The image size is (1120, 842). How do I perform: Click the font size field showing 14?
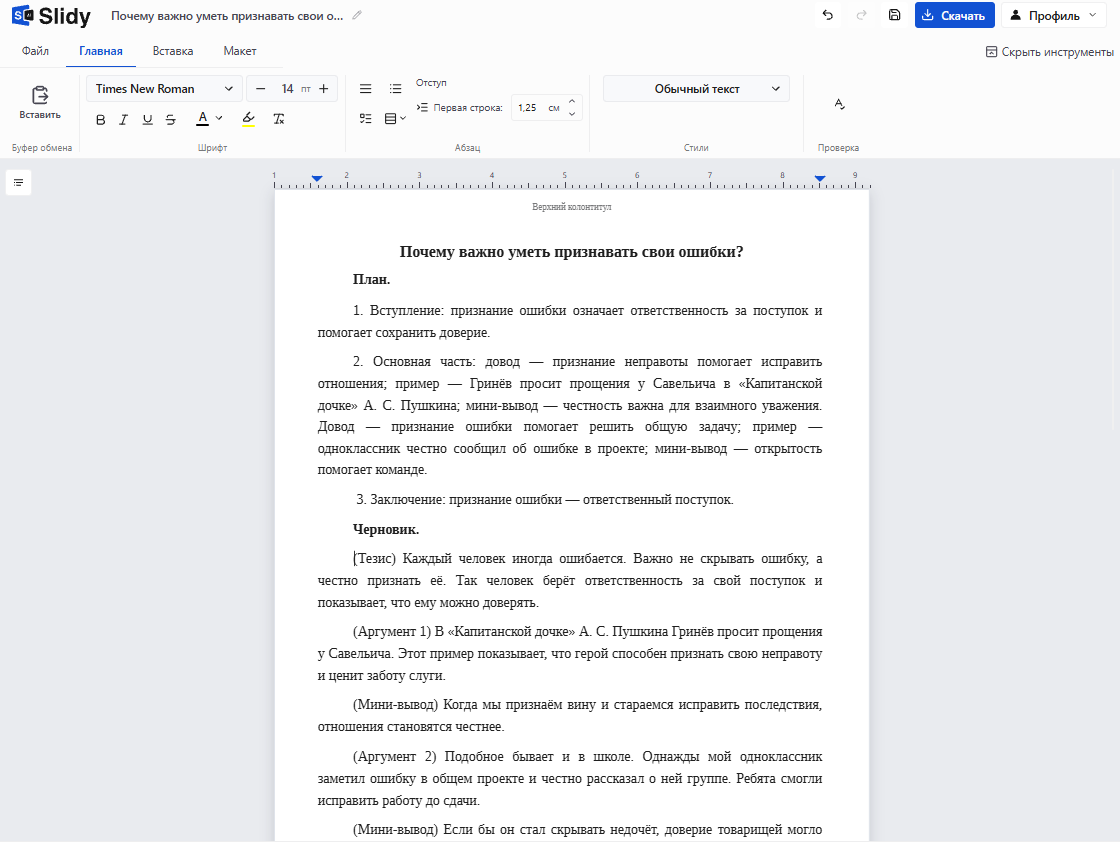click(x=288, y=89)
